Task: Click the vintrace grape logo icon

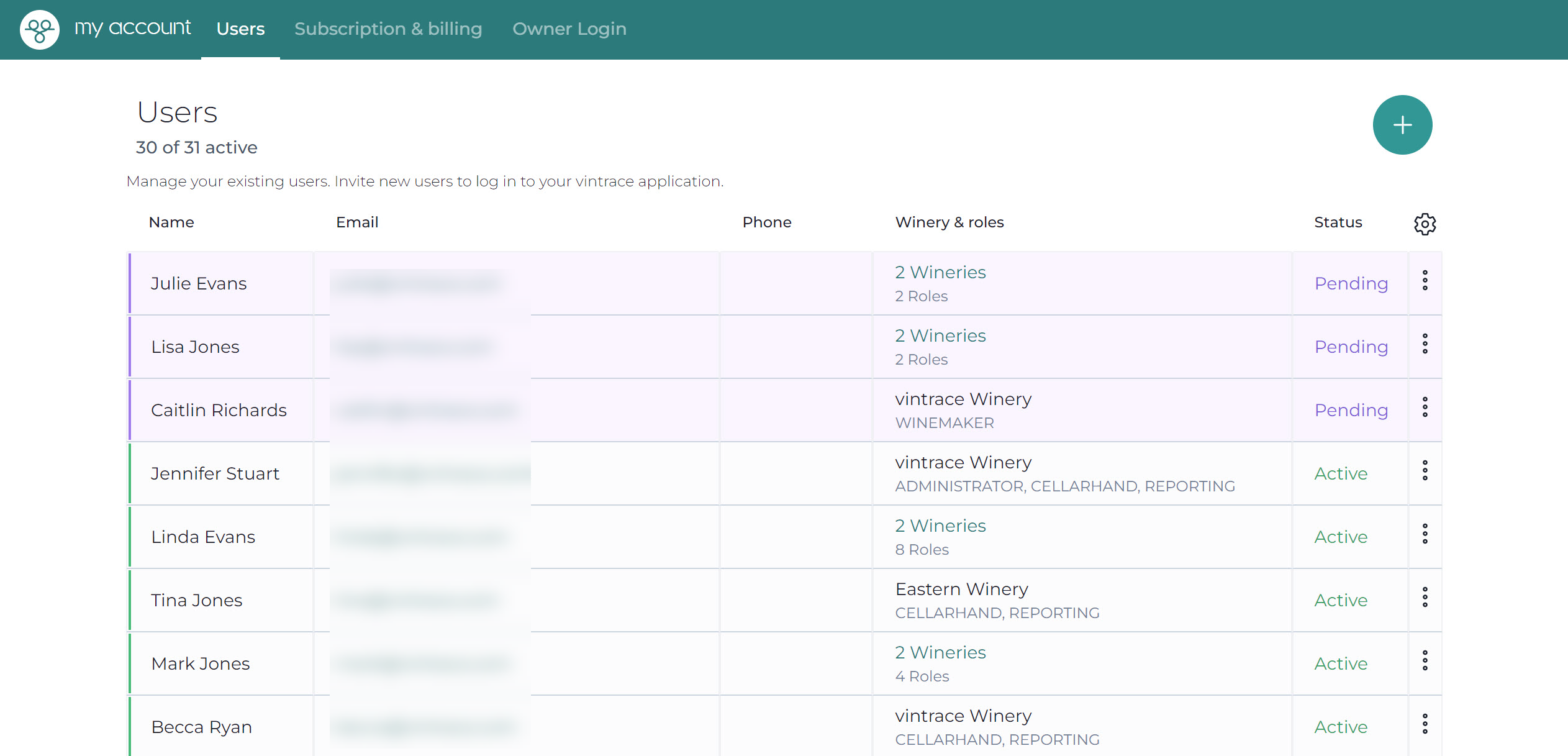Action: [x=40, y=29]
